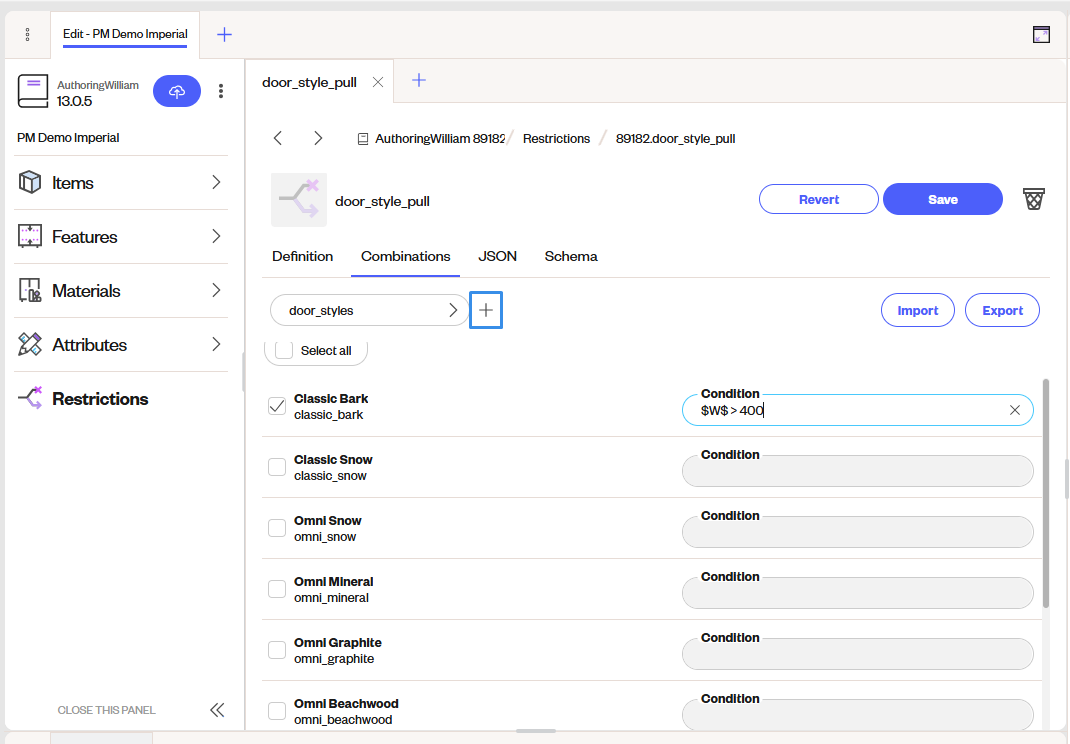Click the Items cube icon
Viewport: 1070px width, 744px height.
(30, 182)
